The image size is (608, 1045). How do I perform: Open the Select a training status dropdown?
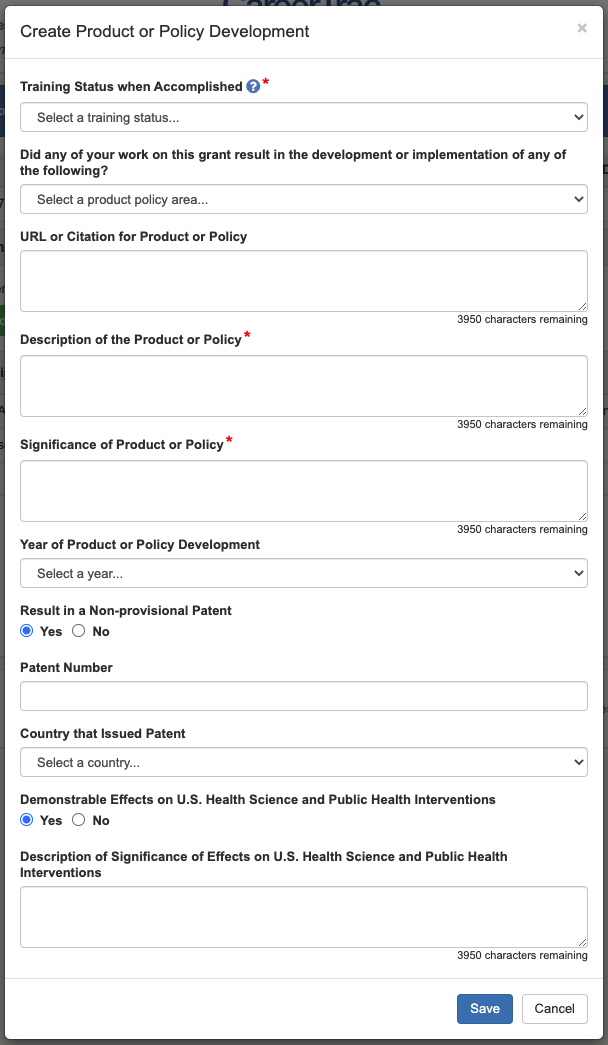(303, 117)
